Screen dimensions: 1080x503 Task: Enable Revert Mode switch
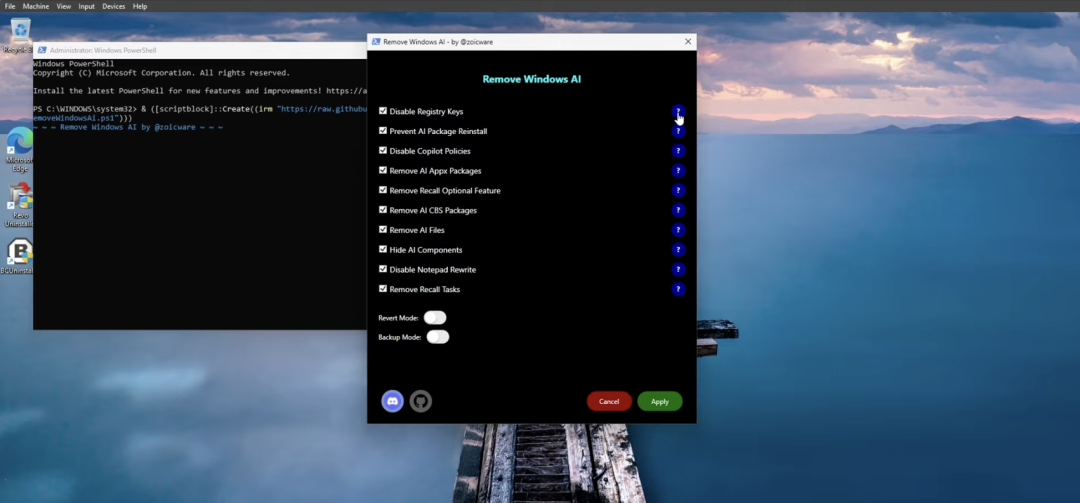pyautogui.click(x=435, y=318)
